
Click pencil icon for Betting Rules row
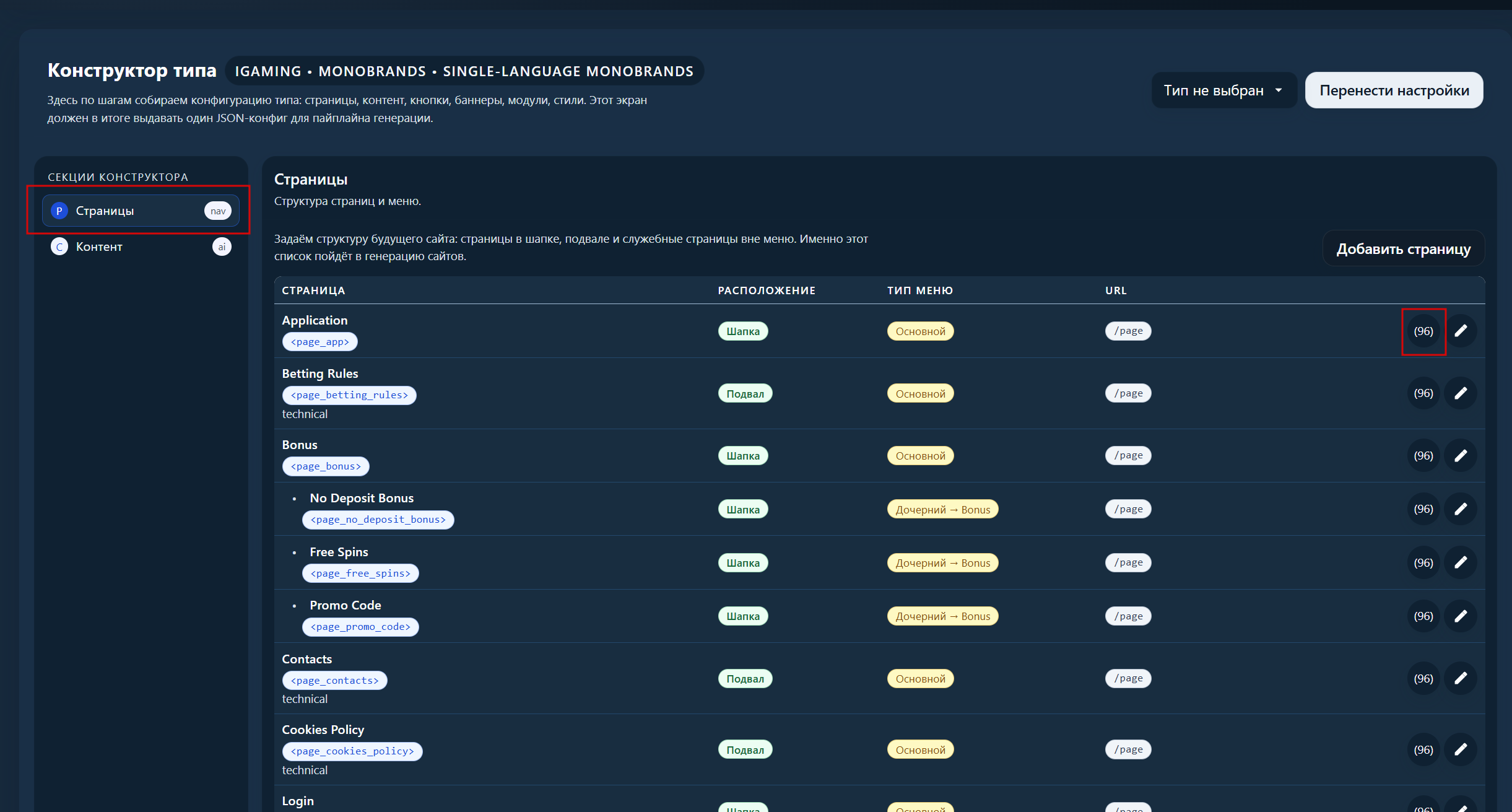[x=1461, y=393]
